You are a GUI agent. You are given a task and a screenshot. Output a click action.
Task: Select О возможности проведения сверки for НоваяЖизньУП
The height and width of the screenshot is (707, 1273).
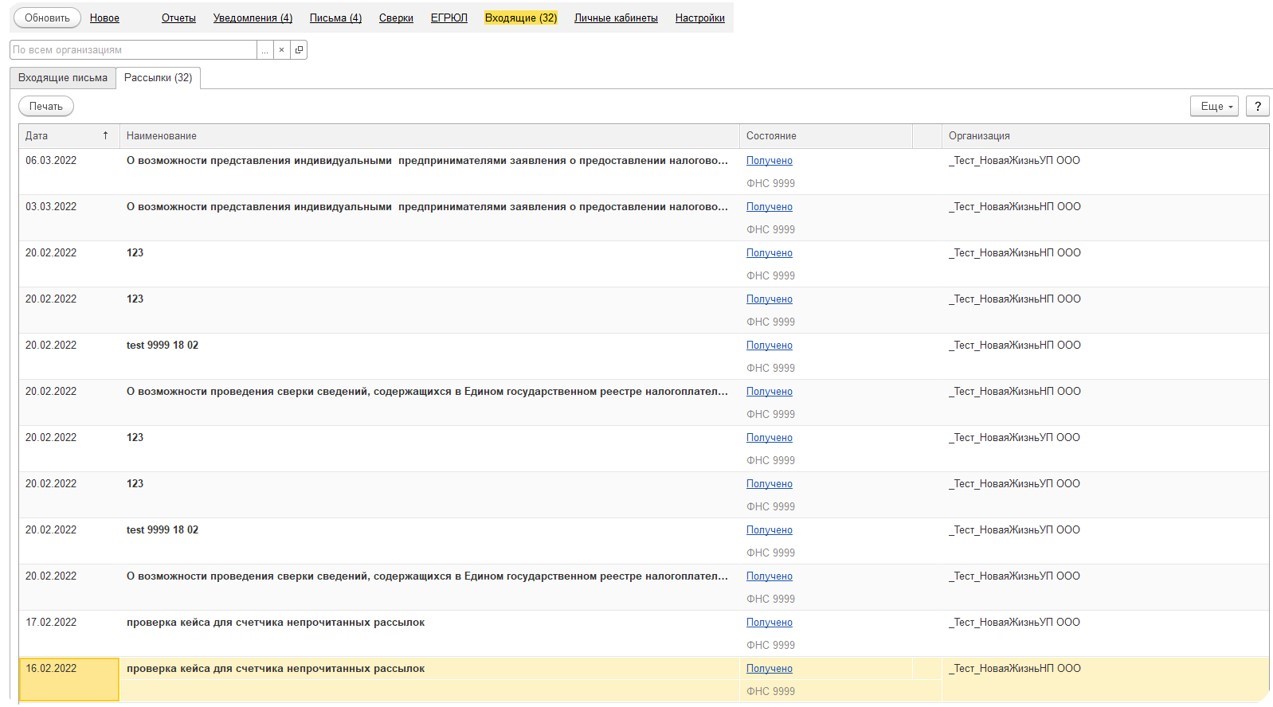point(427,577)
